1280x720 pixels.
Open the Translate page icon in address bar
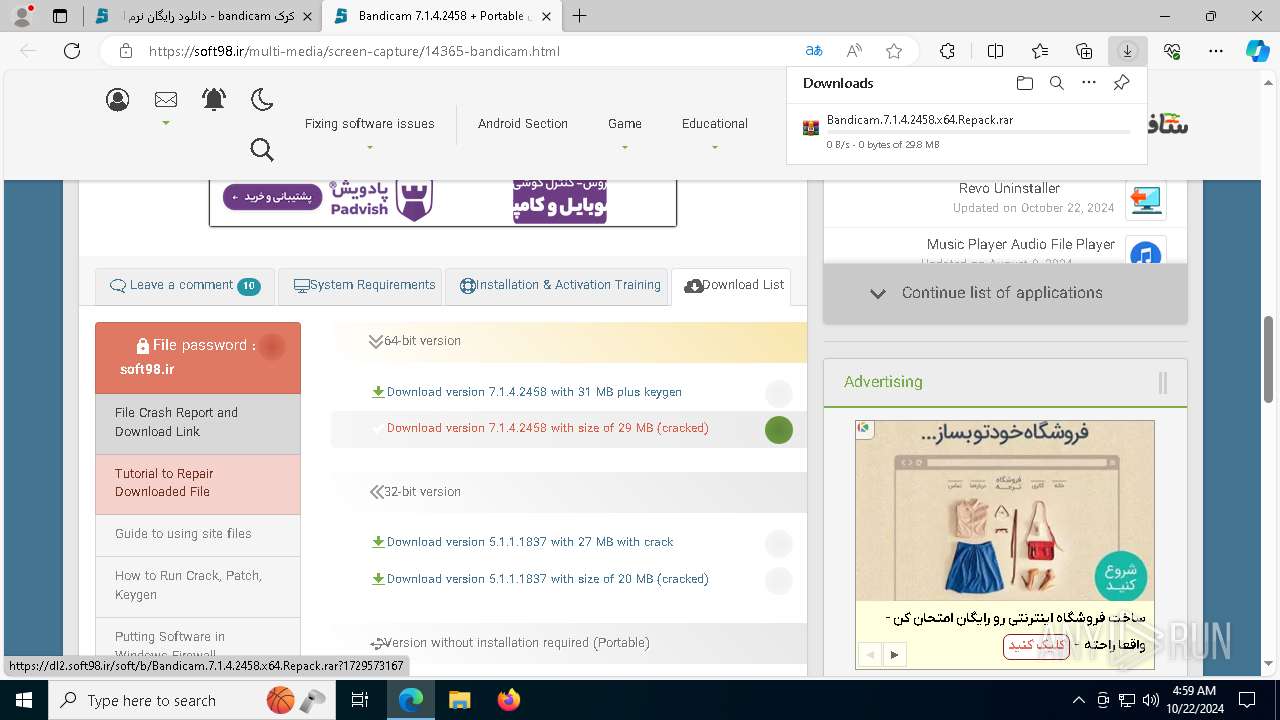[x=814, y=51]
